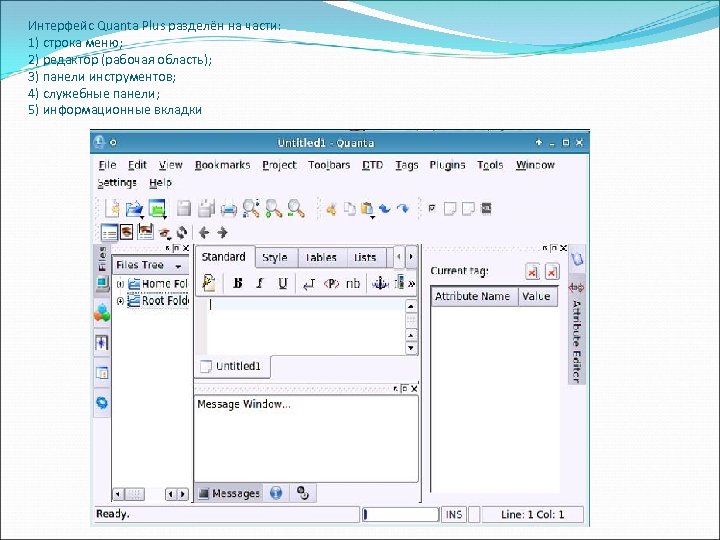720x540 pixels.
Task: Click the Attribute Name column header
Action: click(x=473, y=297)
